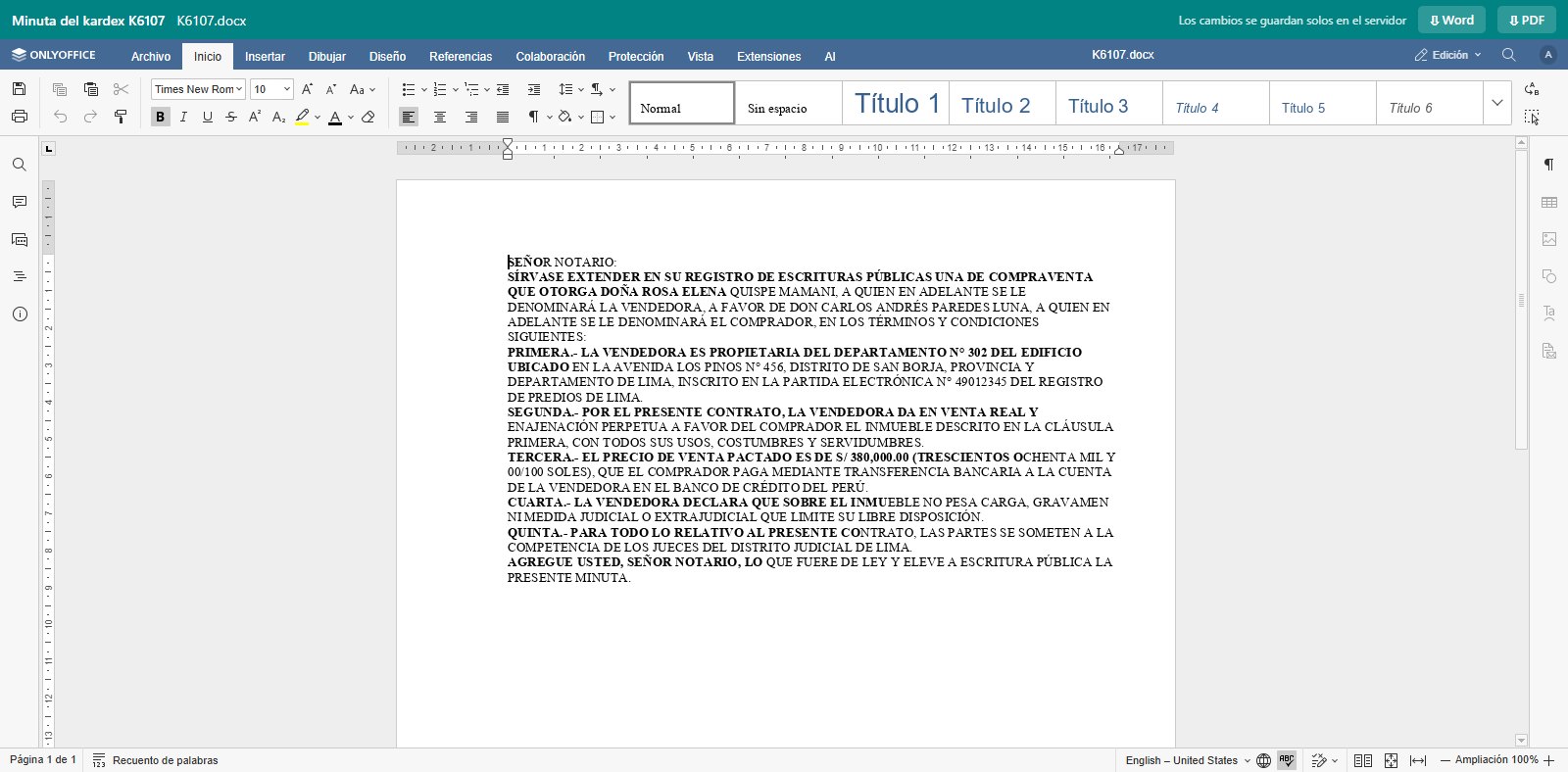Open the Headings navigation panel icon
Viewport: 1568px width, 772px height.
point(19,277)
